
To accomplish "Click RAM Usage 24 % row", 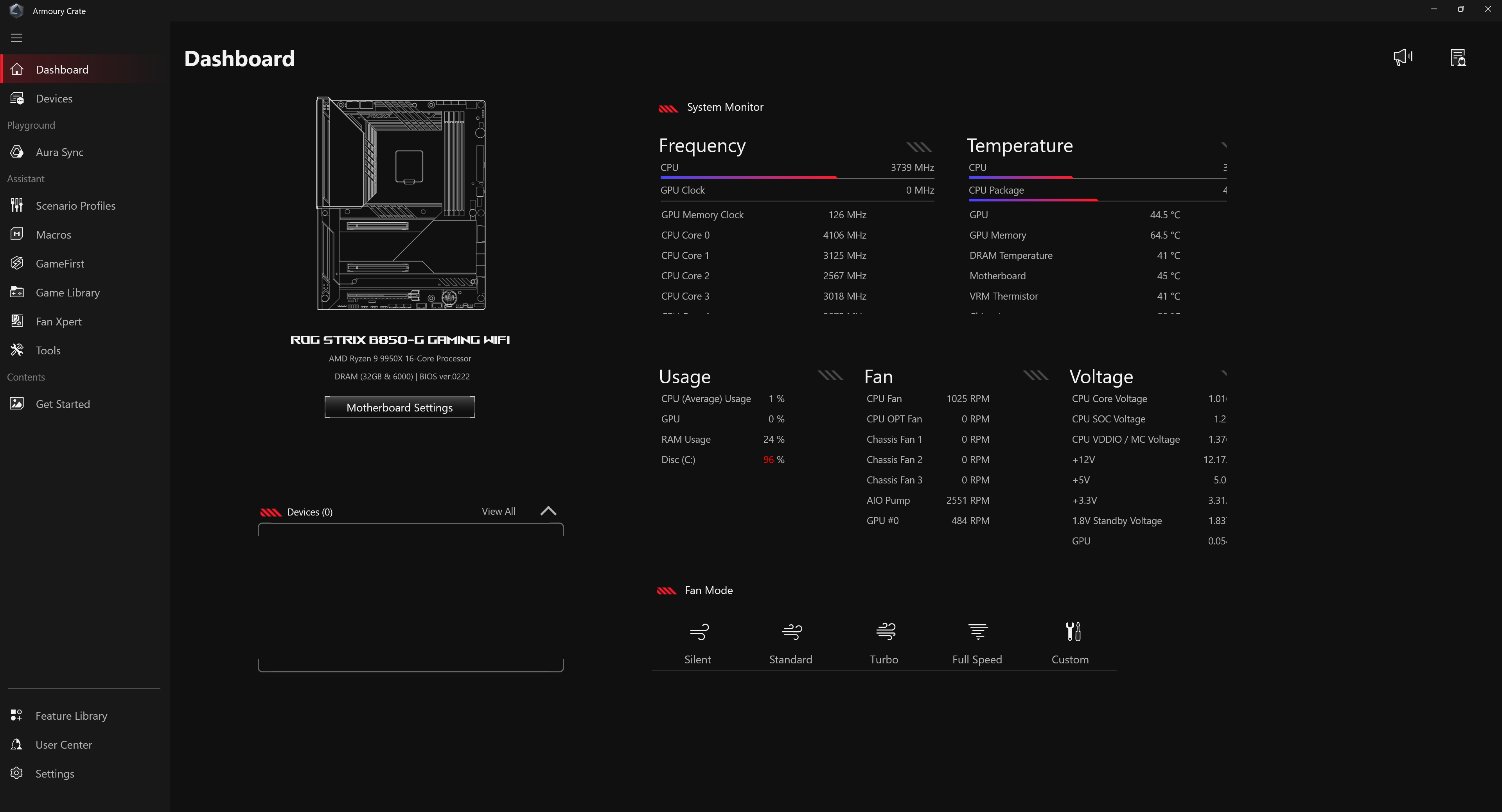I will [723, 439].
